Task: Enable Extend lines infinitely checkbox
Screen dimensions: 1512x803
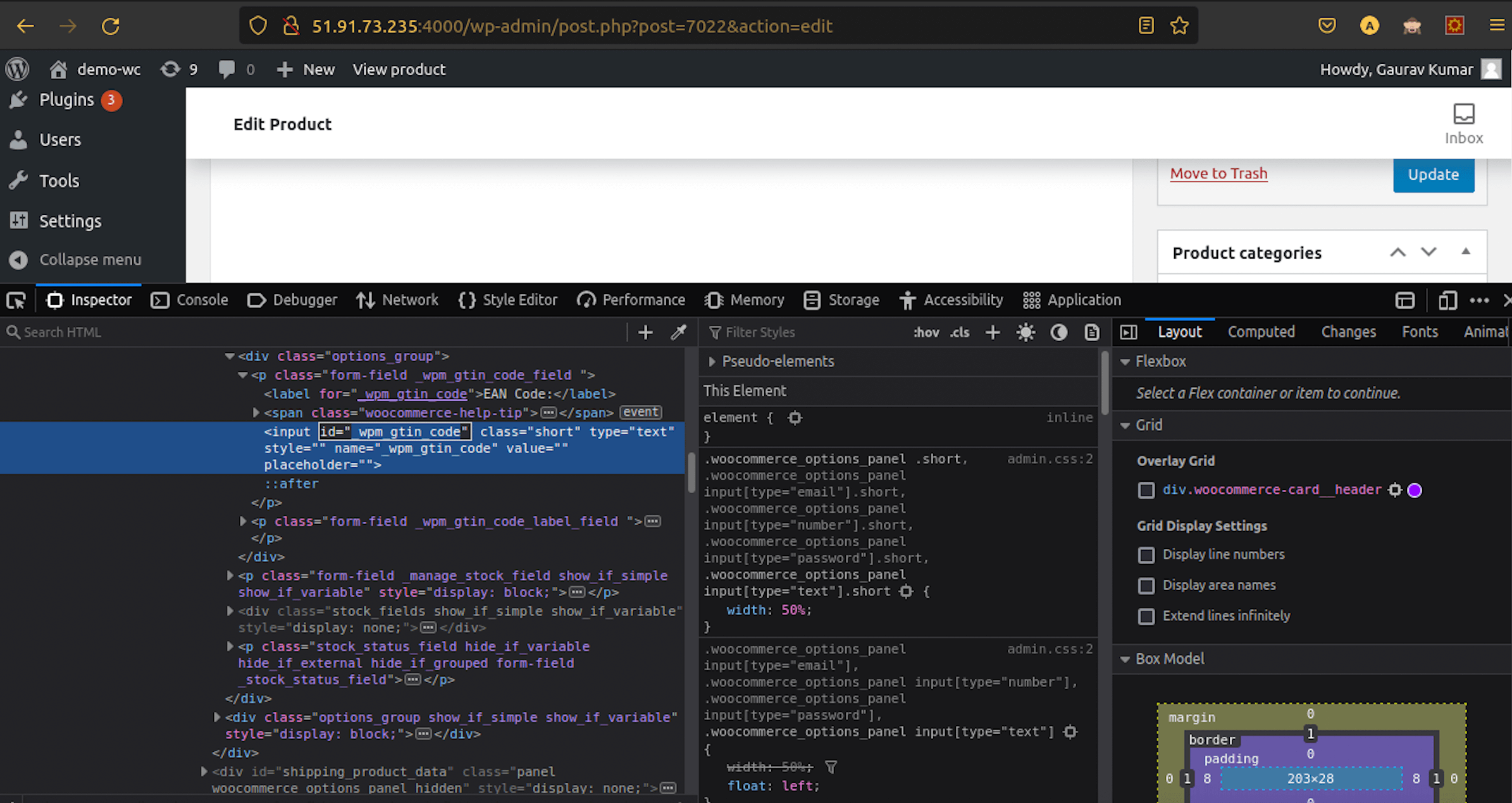Action: (x=1146, y=616)
